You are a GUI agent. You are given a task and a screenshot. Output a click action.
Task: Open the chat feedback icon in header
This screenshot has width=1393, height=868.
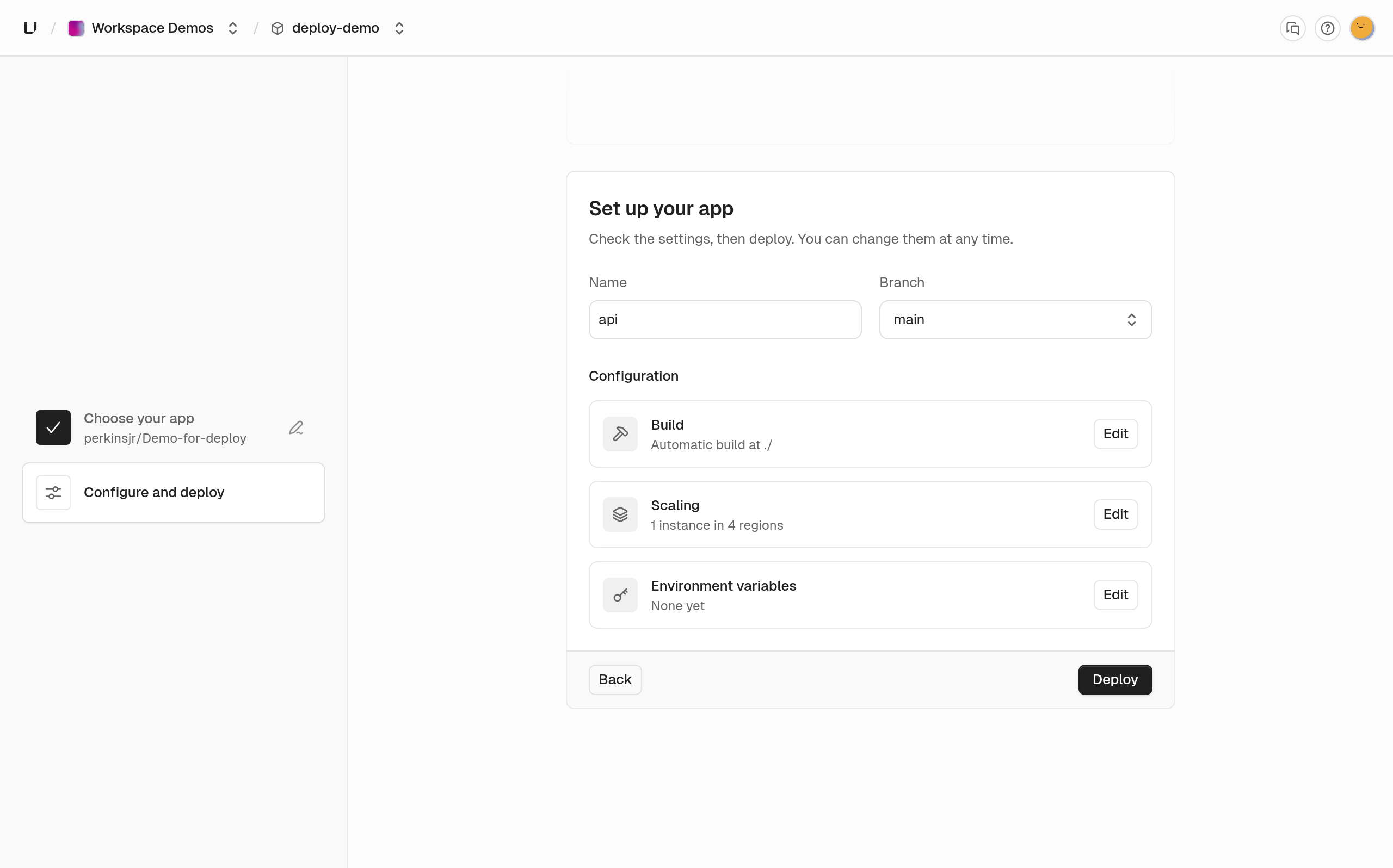[1292, 28]
